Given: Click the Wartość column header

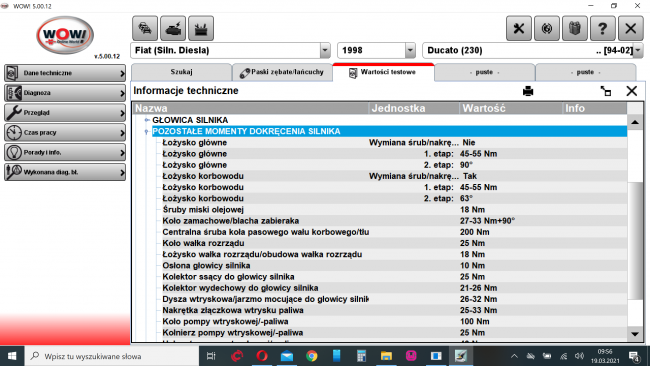Looking at the screenshot, I should point(511,108).
